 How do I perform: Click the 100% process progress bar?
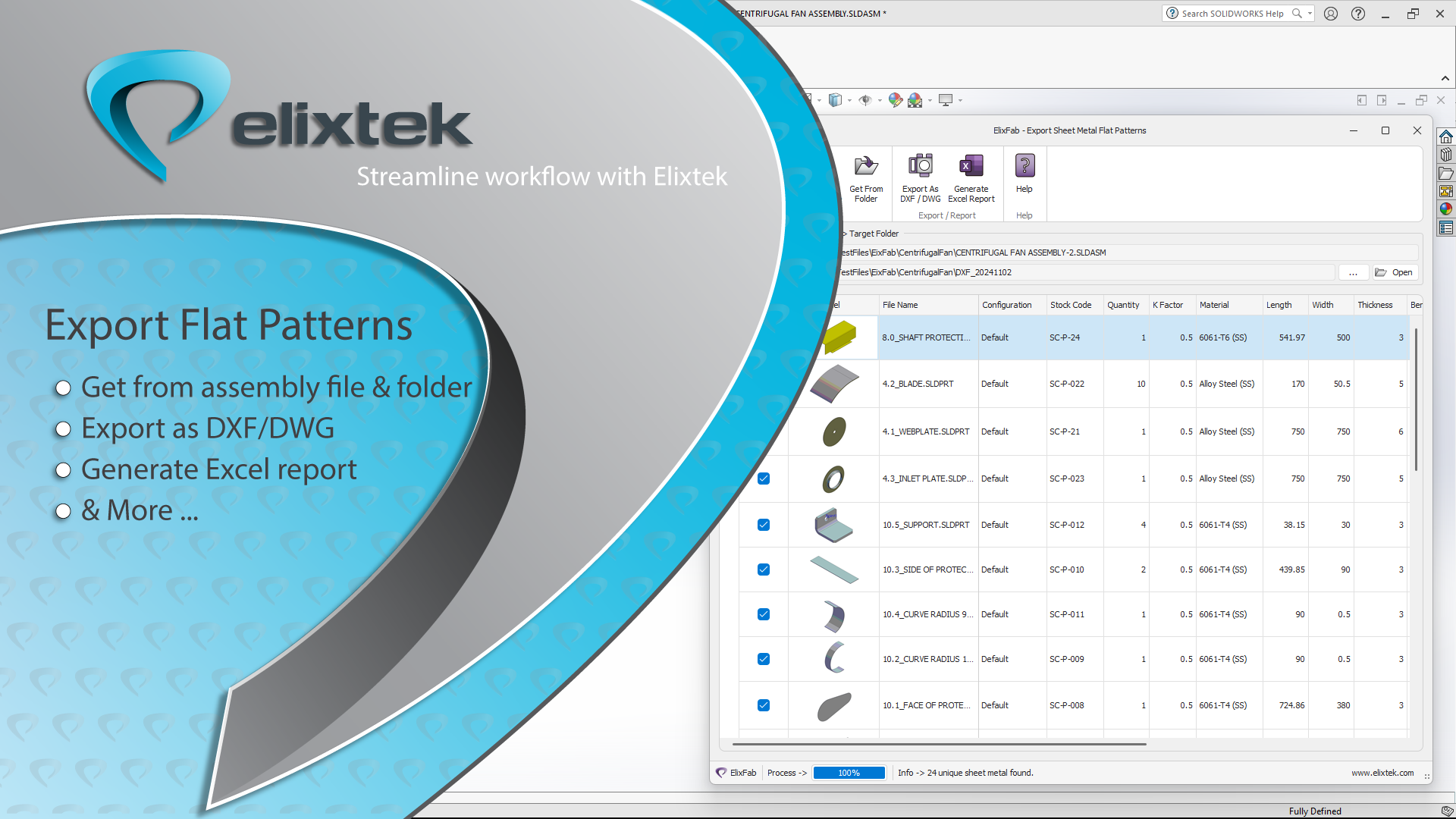tap(849, 773)
